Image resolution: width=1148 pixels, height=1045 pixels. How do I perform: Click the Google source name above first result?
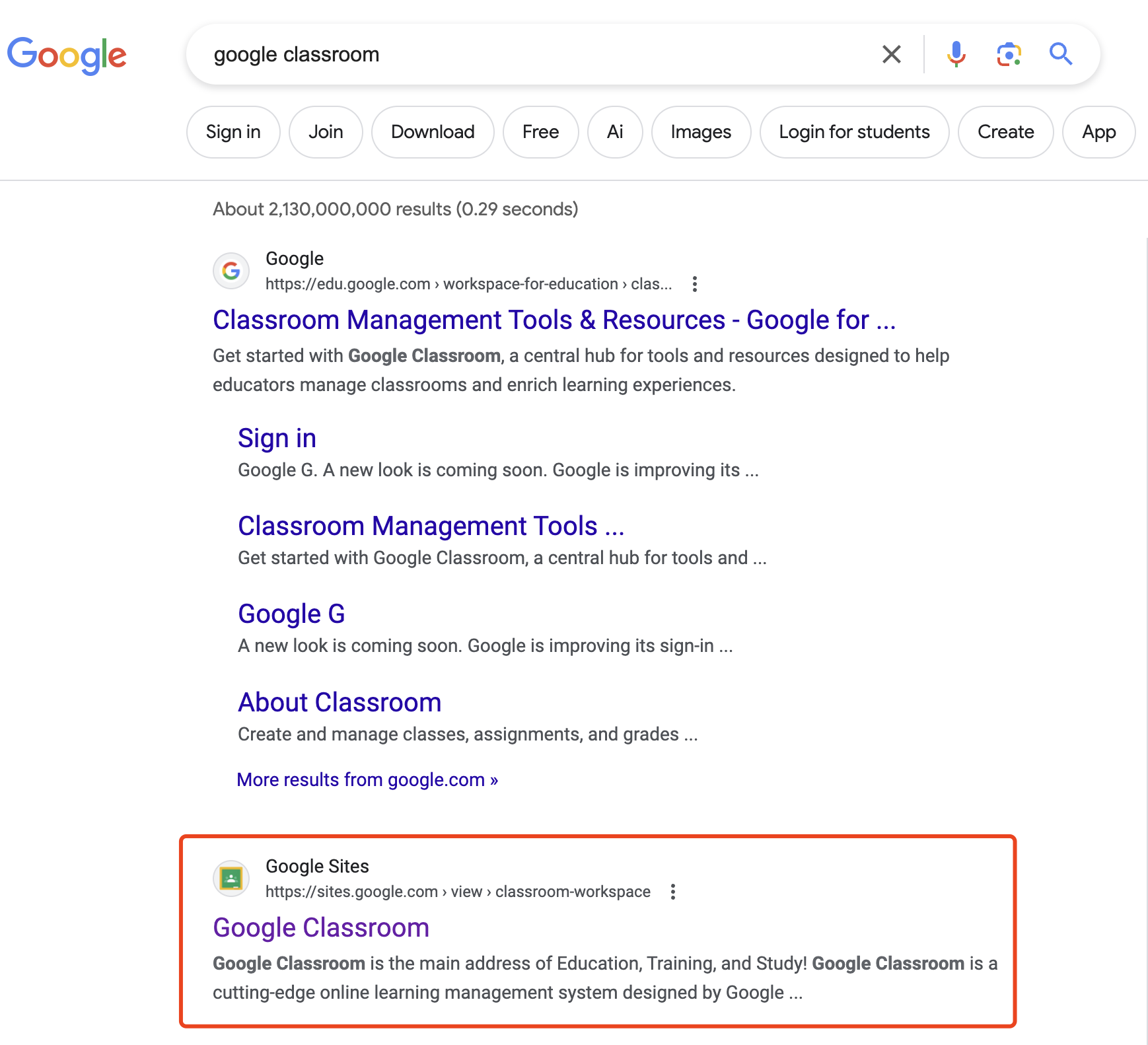pos(295,259)
